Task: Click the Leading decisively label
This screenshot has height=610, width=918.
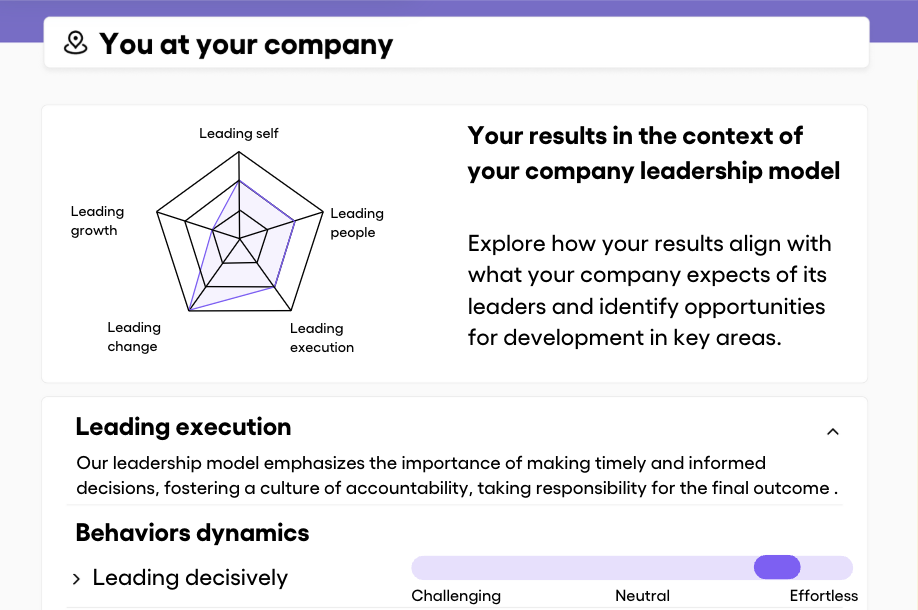Action: [190, 578]
